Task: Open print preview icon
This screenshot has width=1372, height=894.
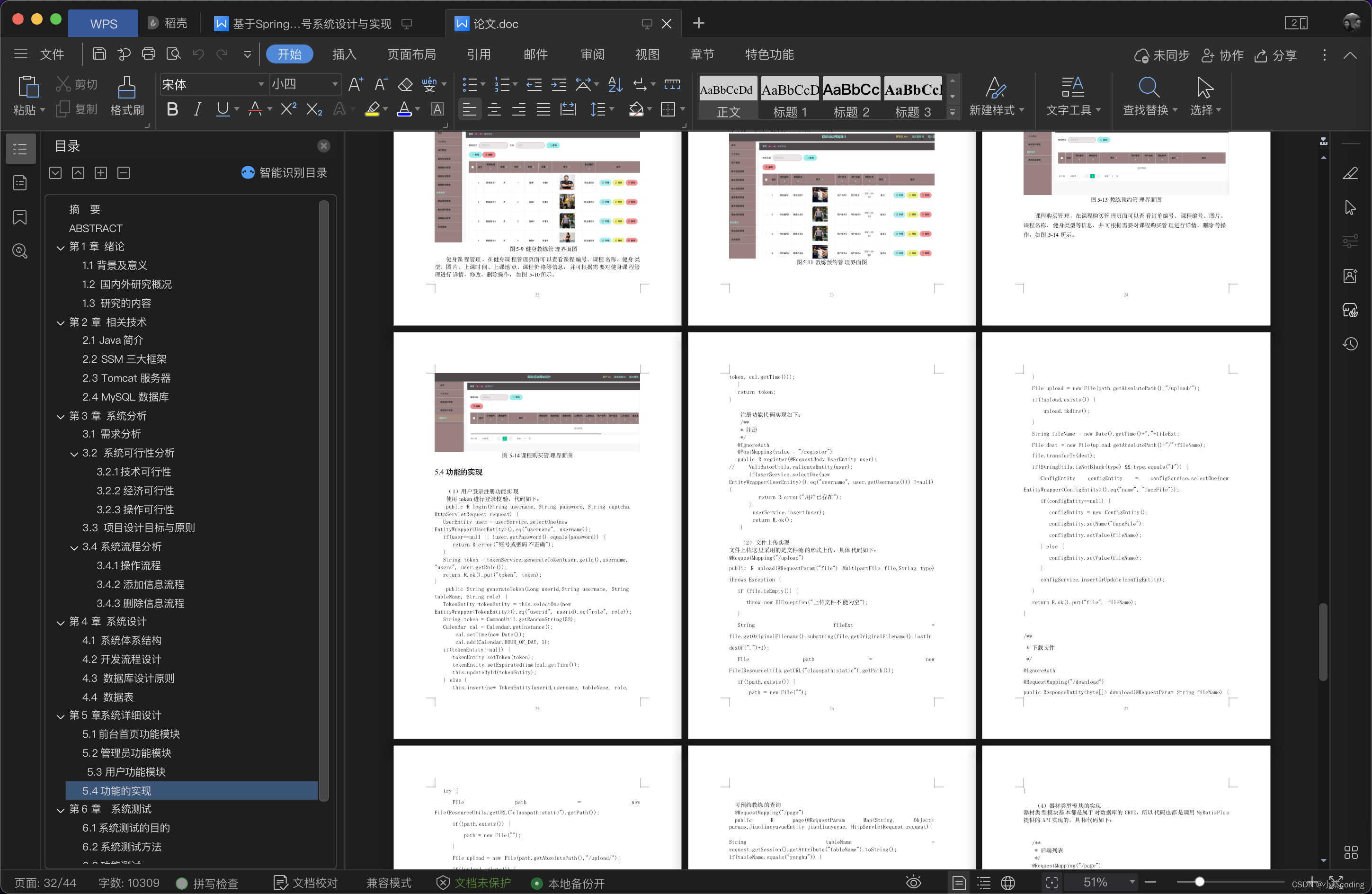Action: (173, 54)
